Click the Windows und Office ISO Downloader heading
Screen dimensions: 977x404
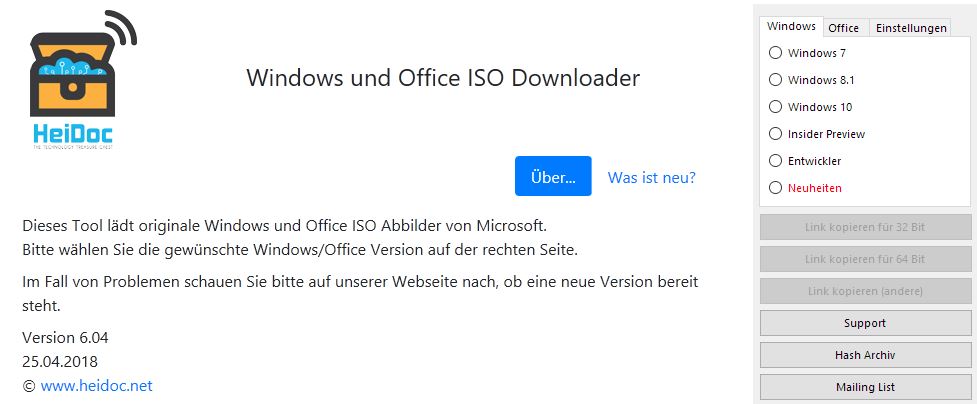point(443,78)
